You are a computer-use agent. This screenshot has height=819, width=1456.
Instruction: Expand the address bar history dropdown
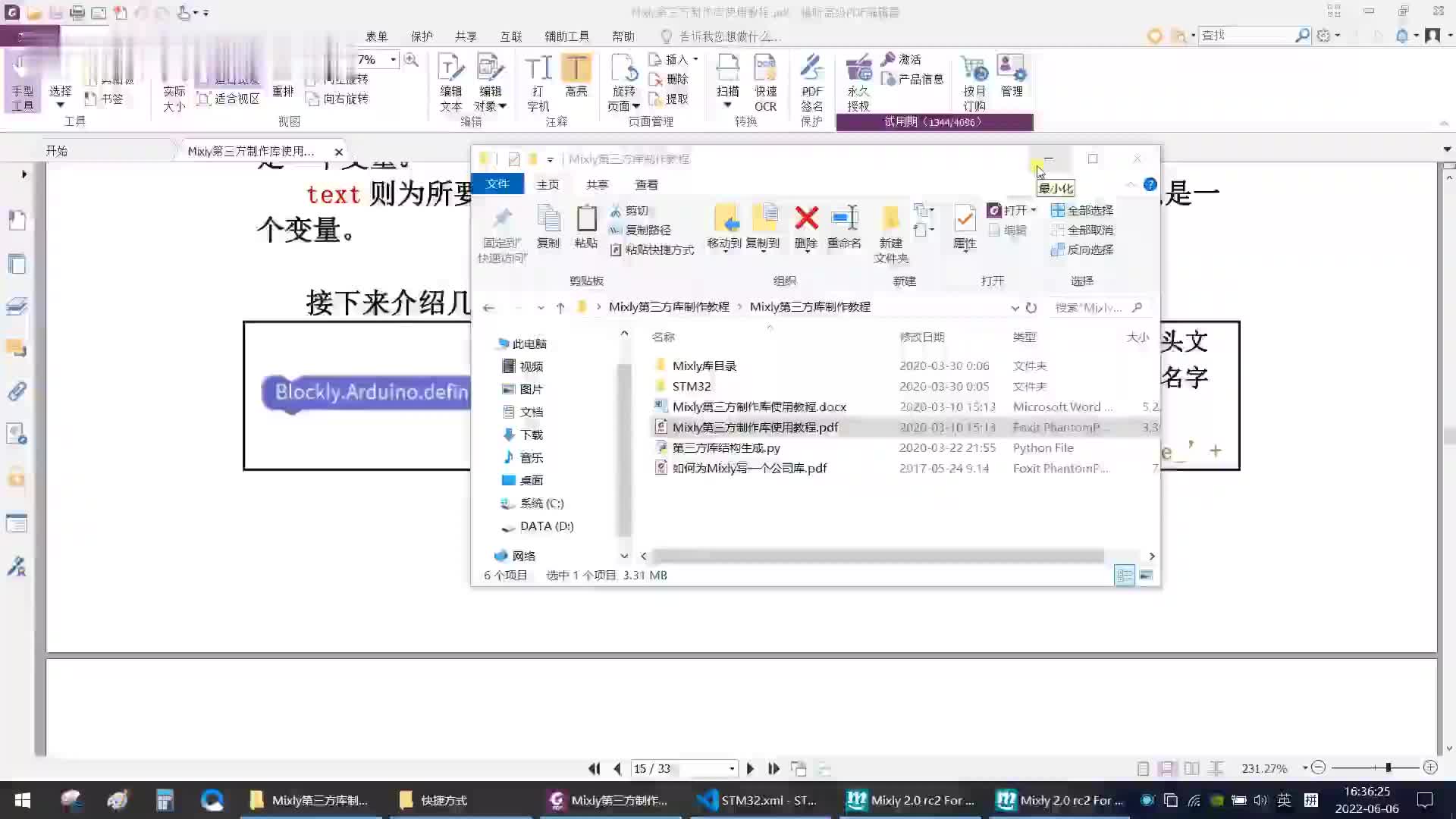coord(1015,307)
